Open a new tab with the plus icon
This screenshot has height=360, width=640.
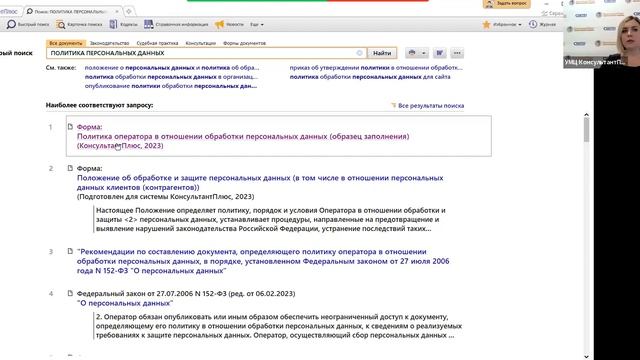tap(129, 11)
